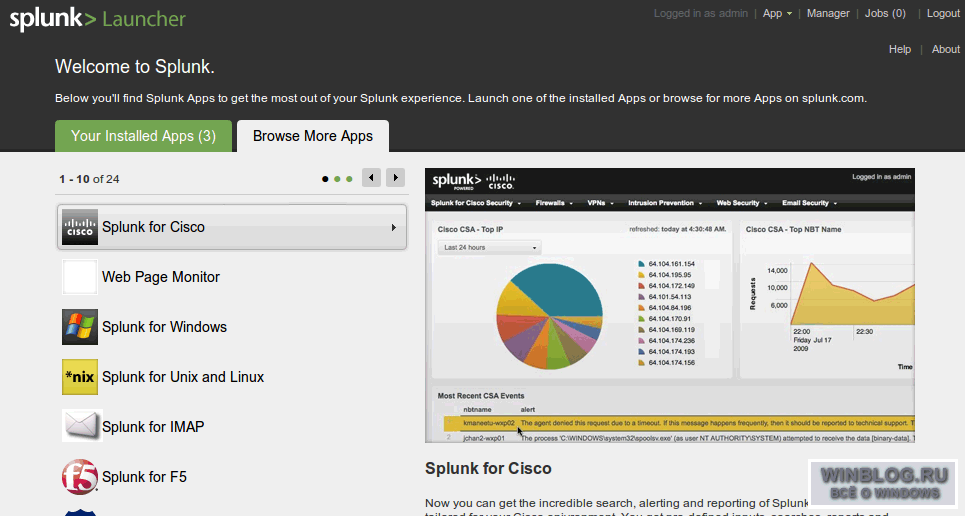Click the highlighted kmaneetu-wxp02 event row
The width and height of the screenshot is (965, 516).
679,423
